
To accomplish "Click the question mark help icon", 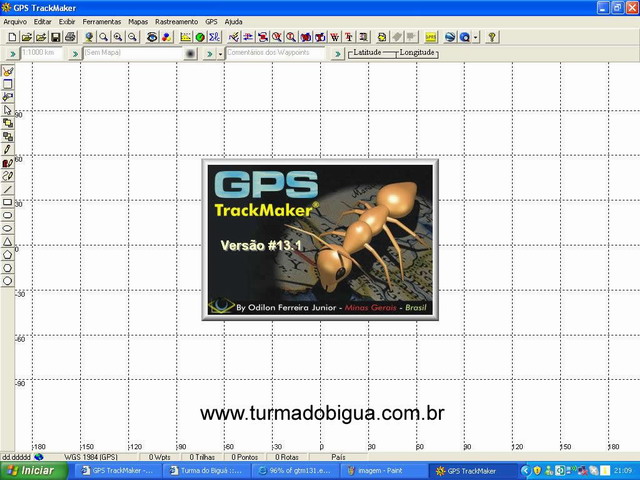I will [x=492, y=37].
